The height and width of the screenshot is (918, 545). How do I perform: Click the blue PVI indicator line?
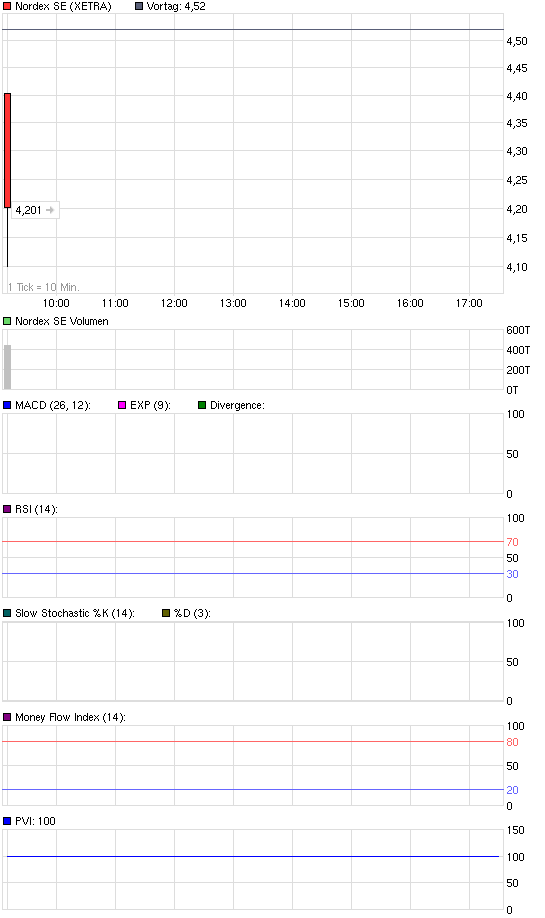tap(253, 857)
